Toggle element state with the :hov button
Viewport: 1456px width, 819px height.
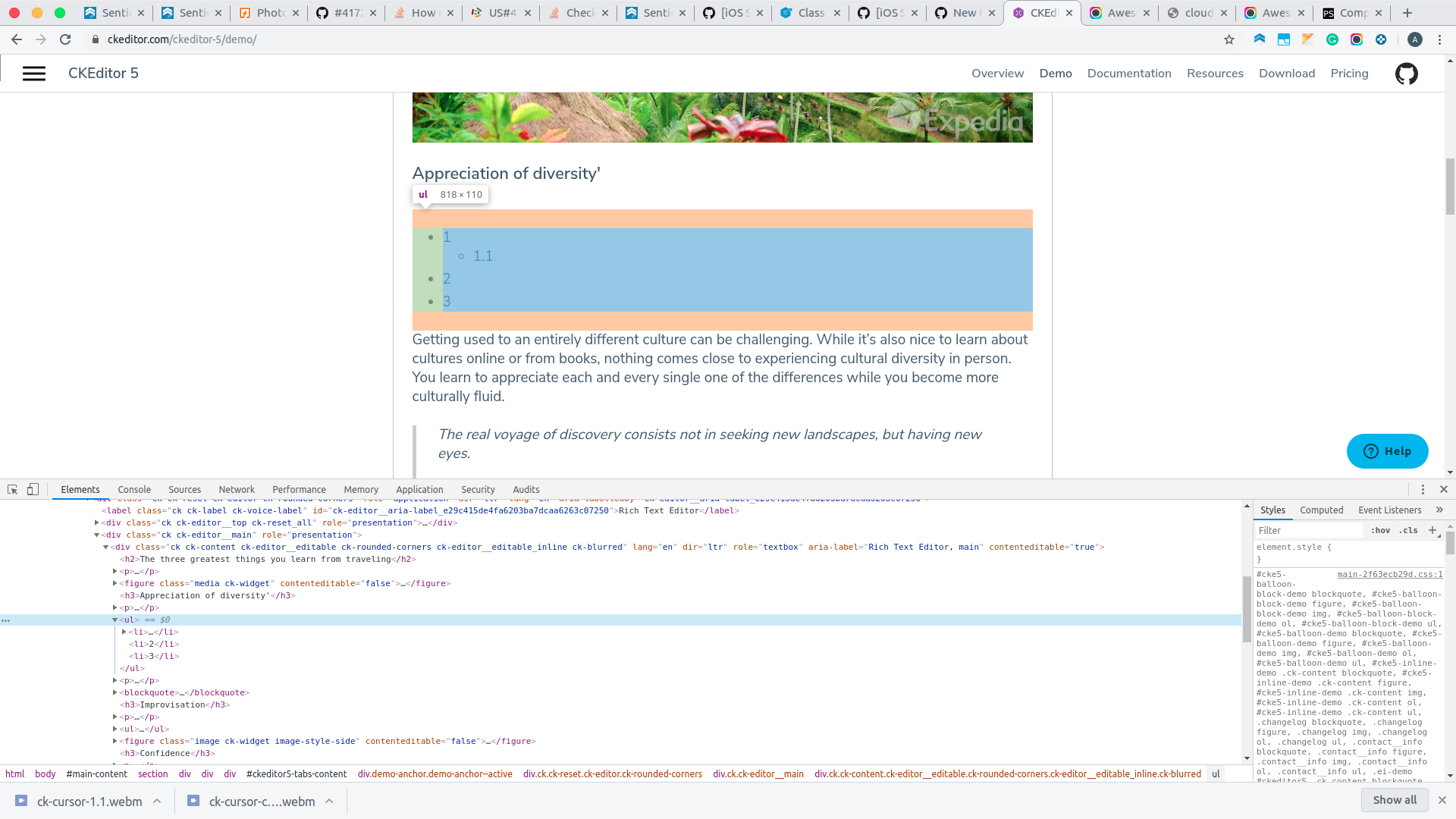point(1379,530)
